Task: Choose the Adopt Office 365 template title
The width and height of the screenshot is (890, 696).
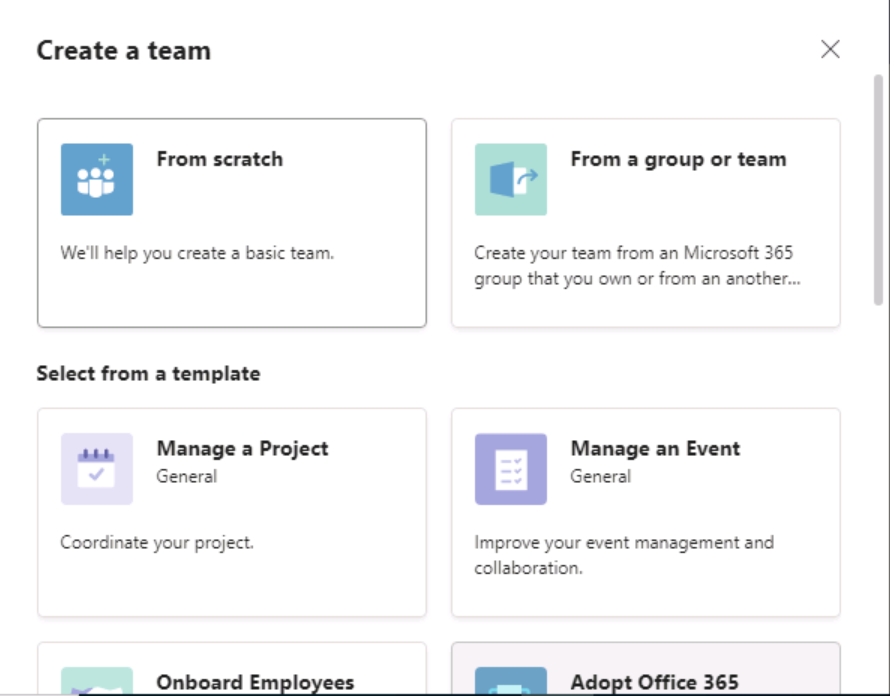Action: [654, 682]
